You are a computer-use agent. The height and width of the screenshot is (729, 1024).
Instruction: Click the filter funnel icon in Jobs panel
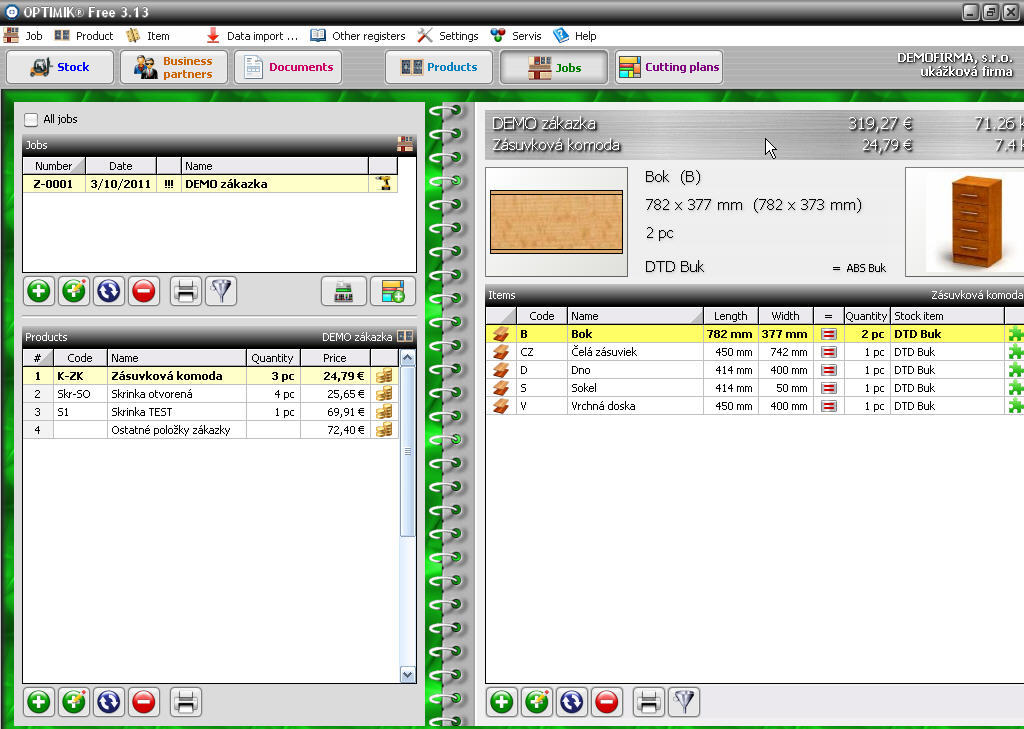tap(219, 291)
